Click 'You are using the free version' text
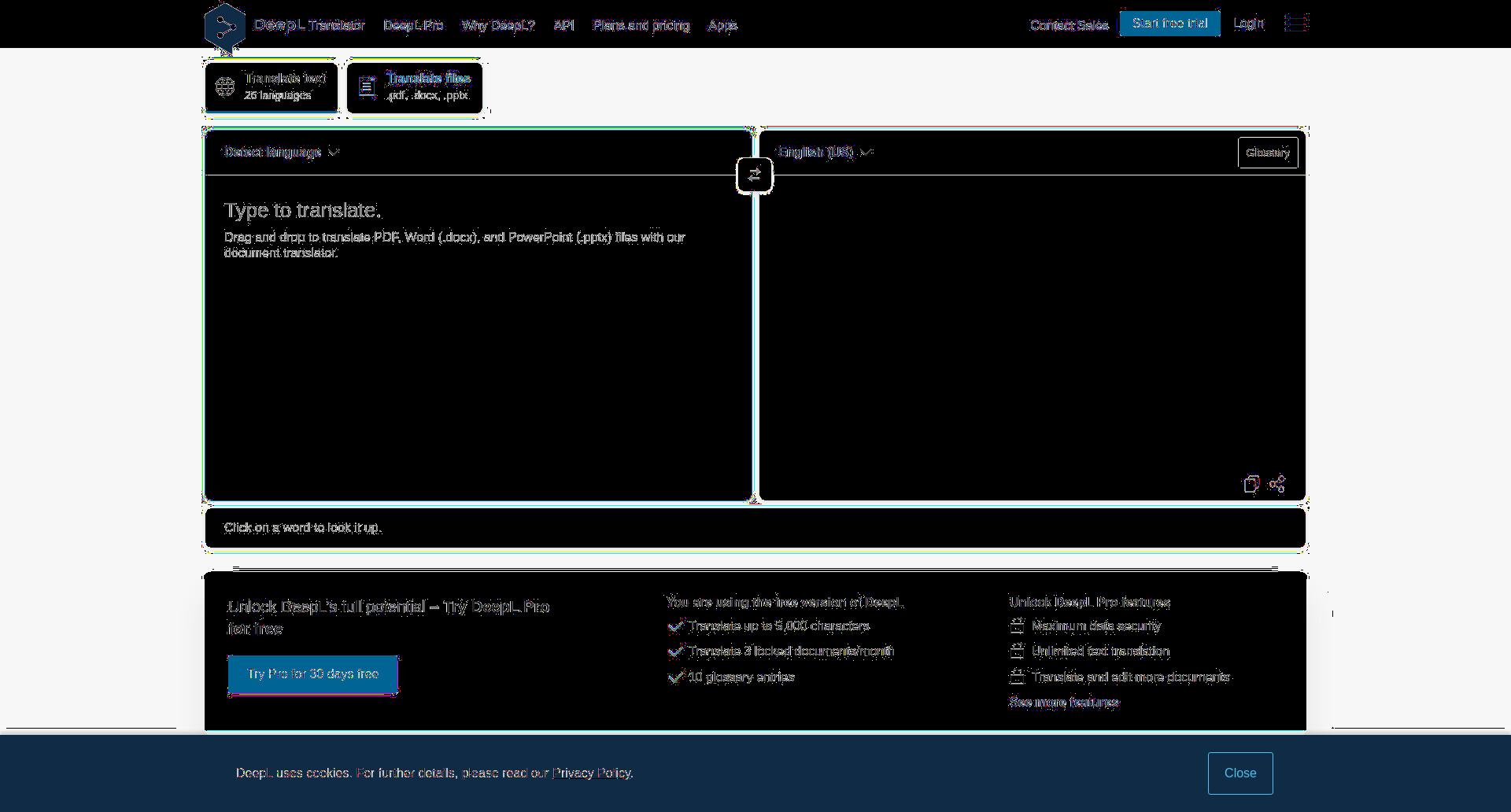Image resolution: width=1511 pixels, height=812 pixels. (x=785, y=602)
